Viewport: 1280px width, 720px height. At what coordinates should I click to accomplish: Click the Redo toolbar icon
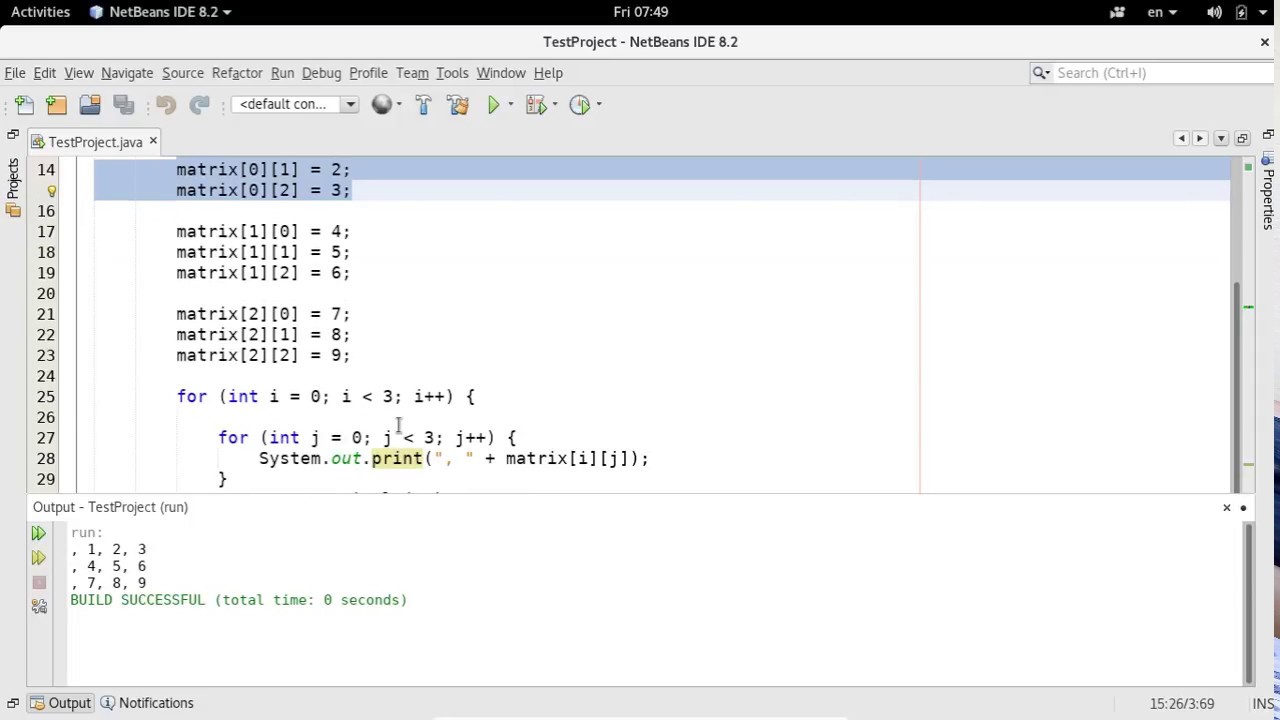point(200,104)
